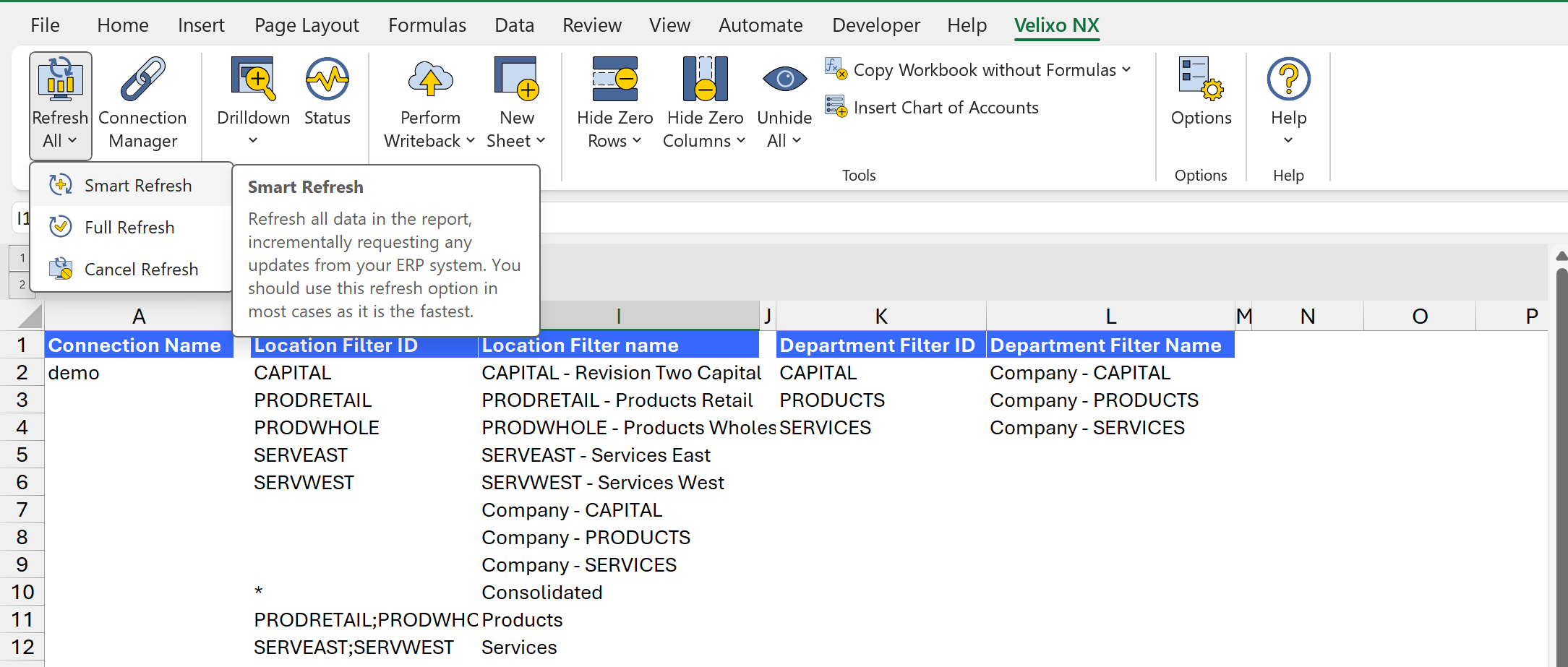Click Insert Chart of Accounts label

(x=946, y=107)
